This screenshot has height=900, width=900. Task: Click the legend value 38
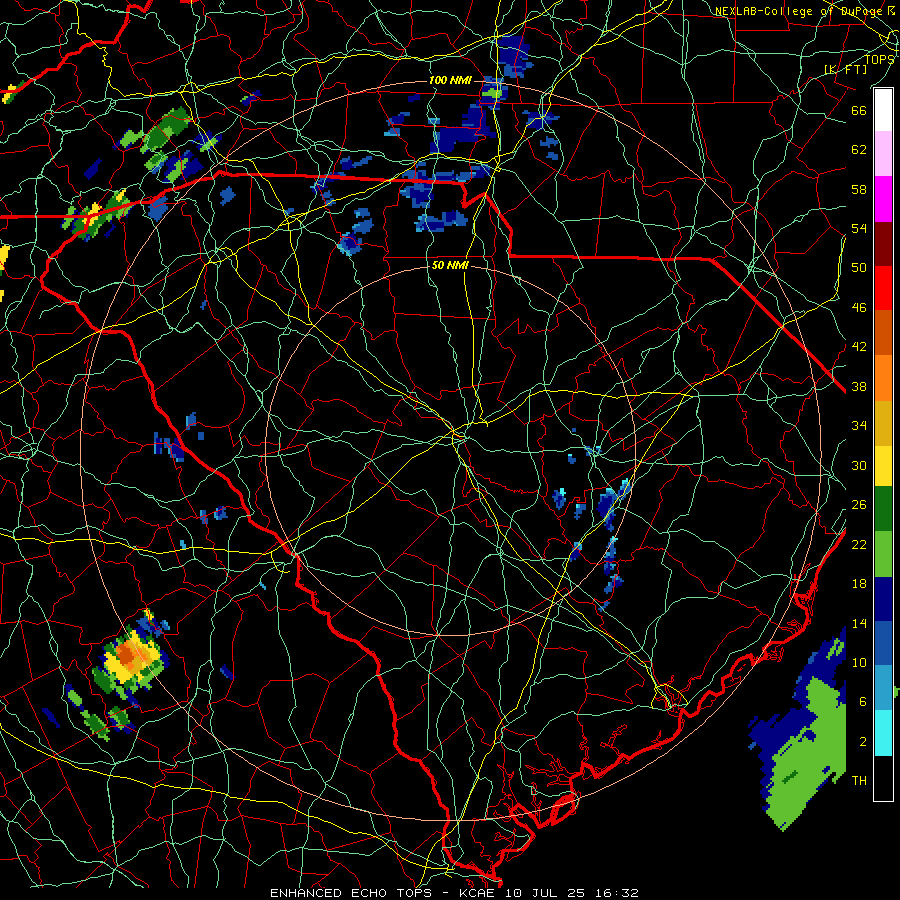coord(859,387)
